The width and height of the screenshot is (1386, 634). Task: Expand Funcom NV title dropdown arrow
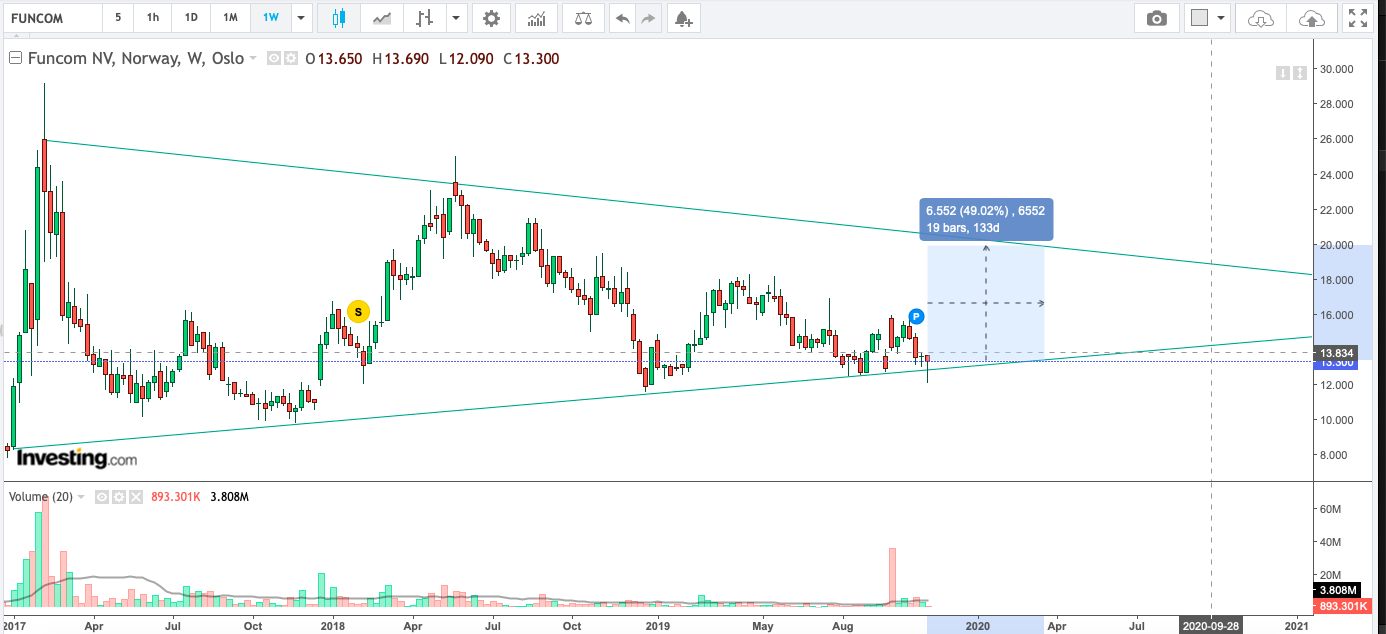pyautogui.click(x=253, y=59)
